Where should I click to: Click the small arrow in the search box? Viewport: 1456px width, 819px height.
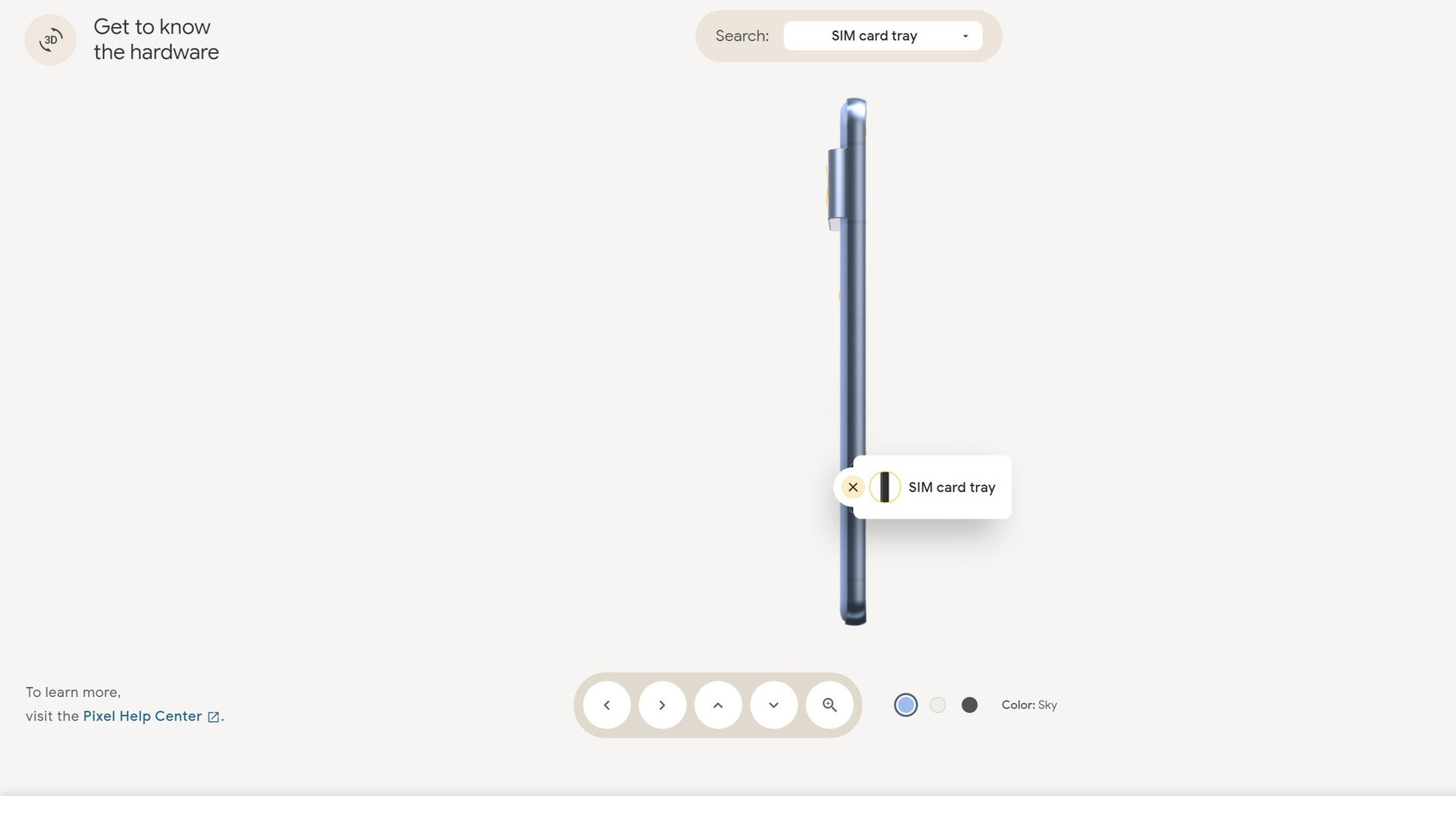965,36
